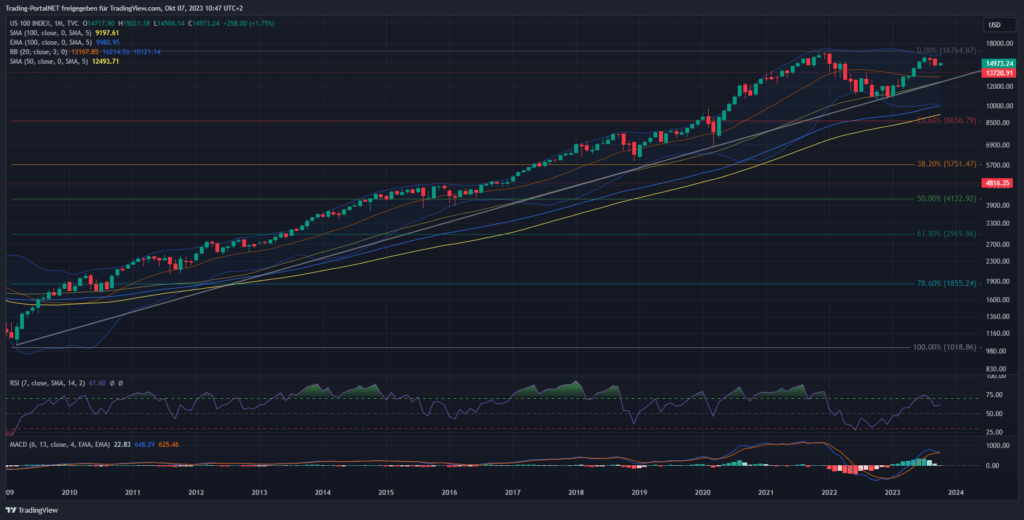This screenshot has height=520, width=1024.
Task: Select the 100.00% Fibonacci level label
Action: 945,347
